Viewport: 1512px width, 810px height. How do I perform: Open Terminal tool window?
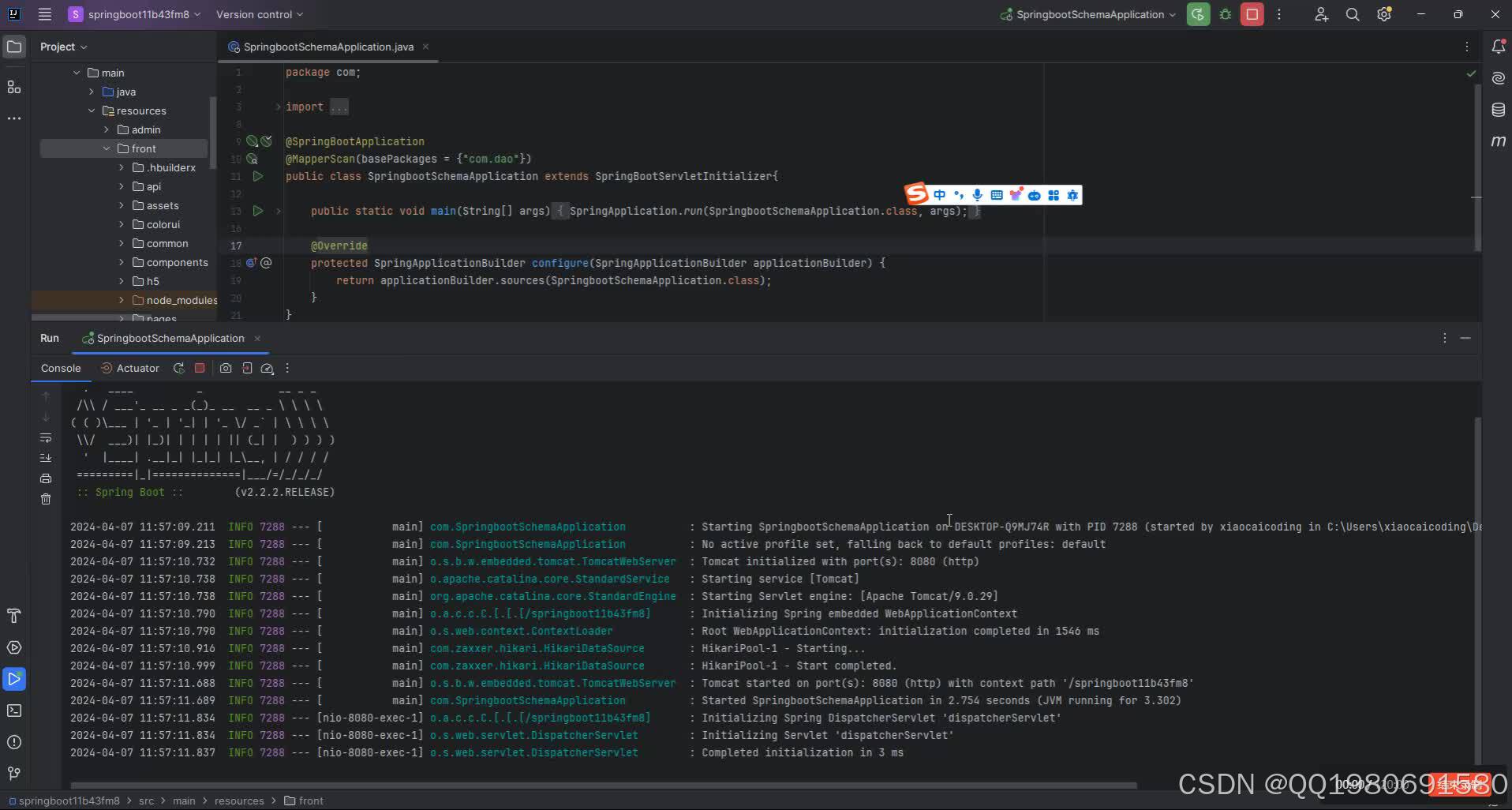coord(14,711)
